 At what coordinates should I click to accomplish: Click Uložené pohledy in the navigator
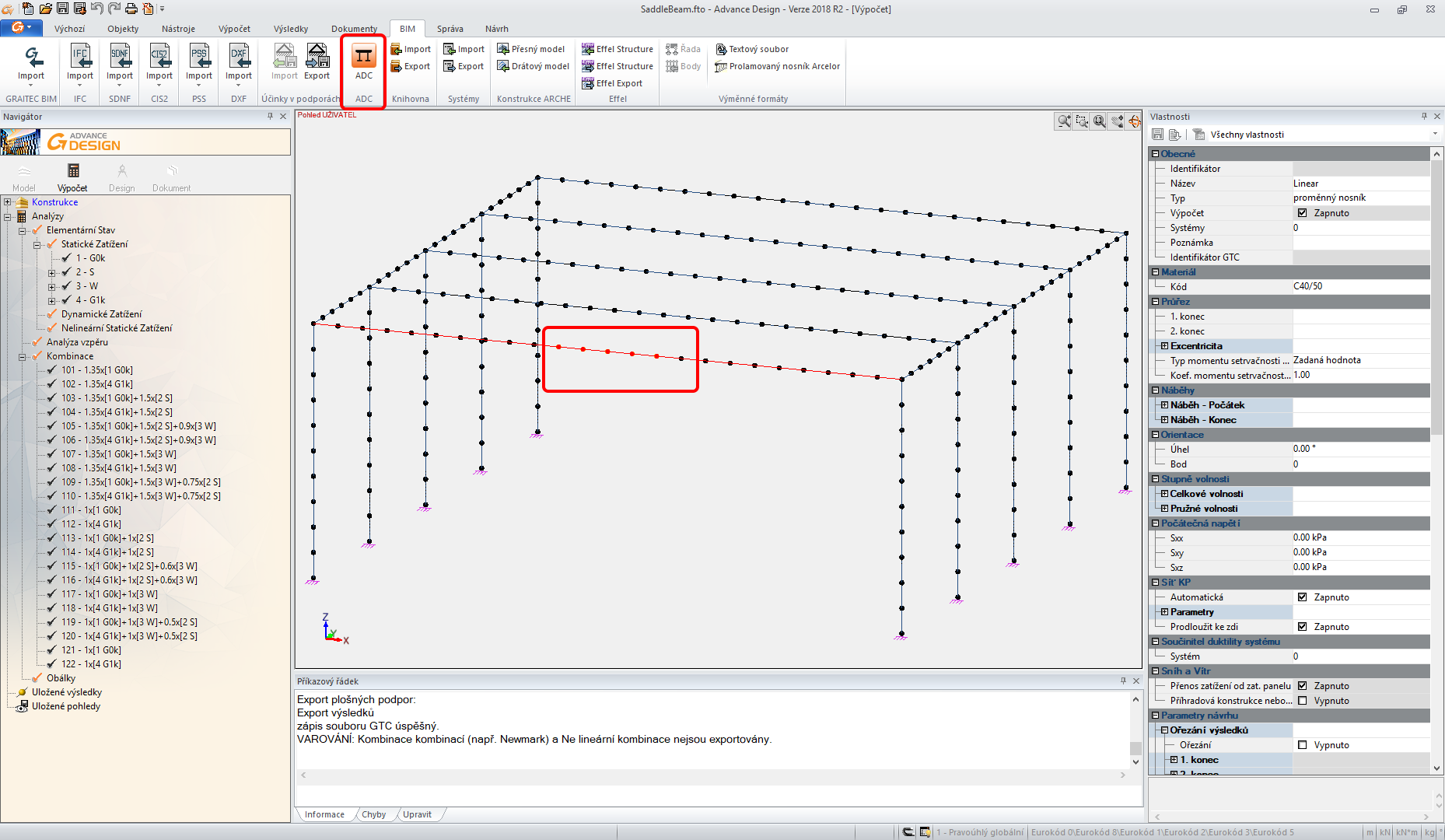point(66,706)
